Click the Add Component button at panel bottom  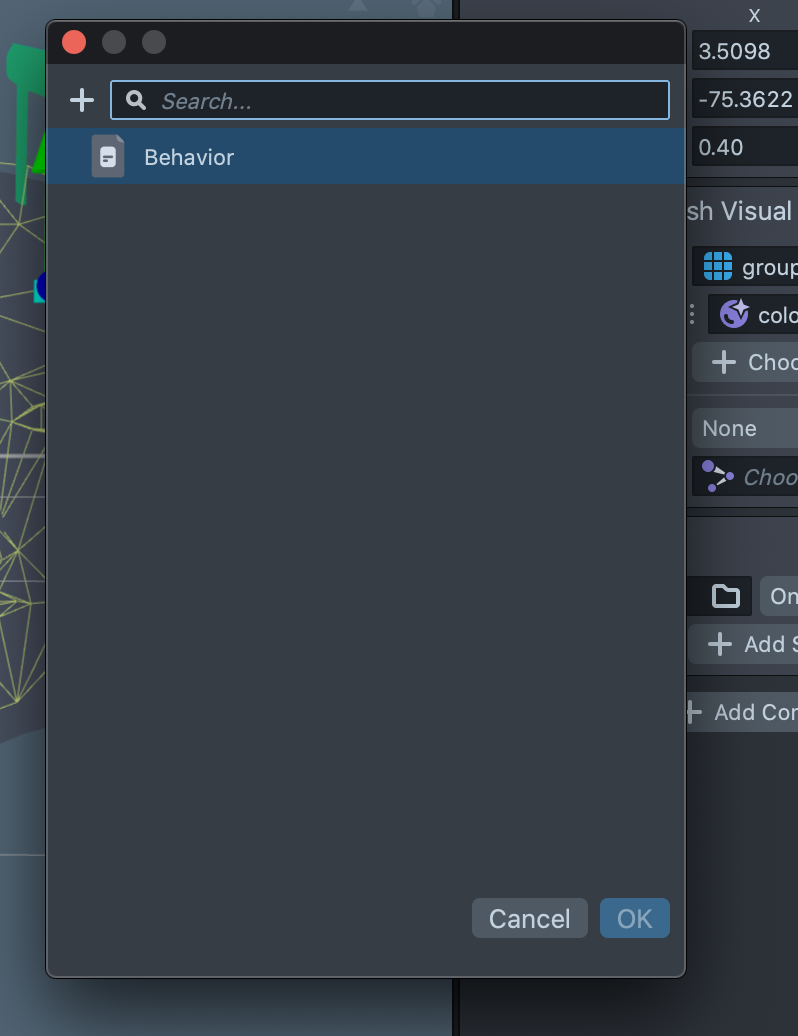743,712
